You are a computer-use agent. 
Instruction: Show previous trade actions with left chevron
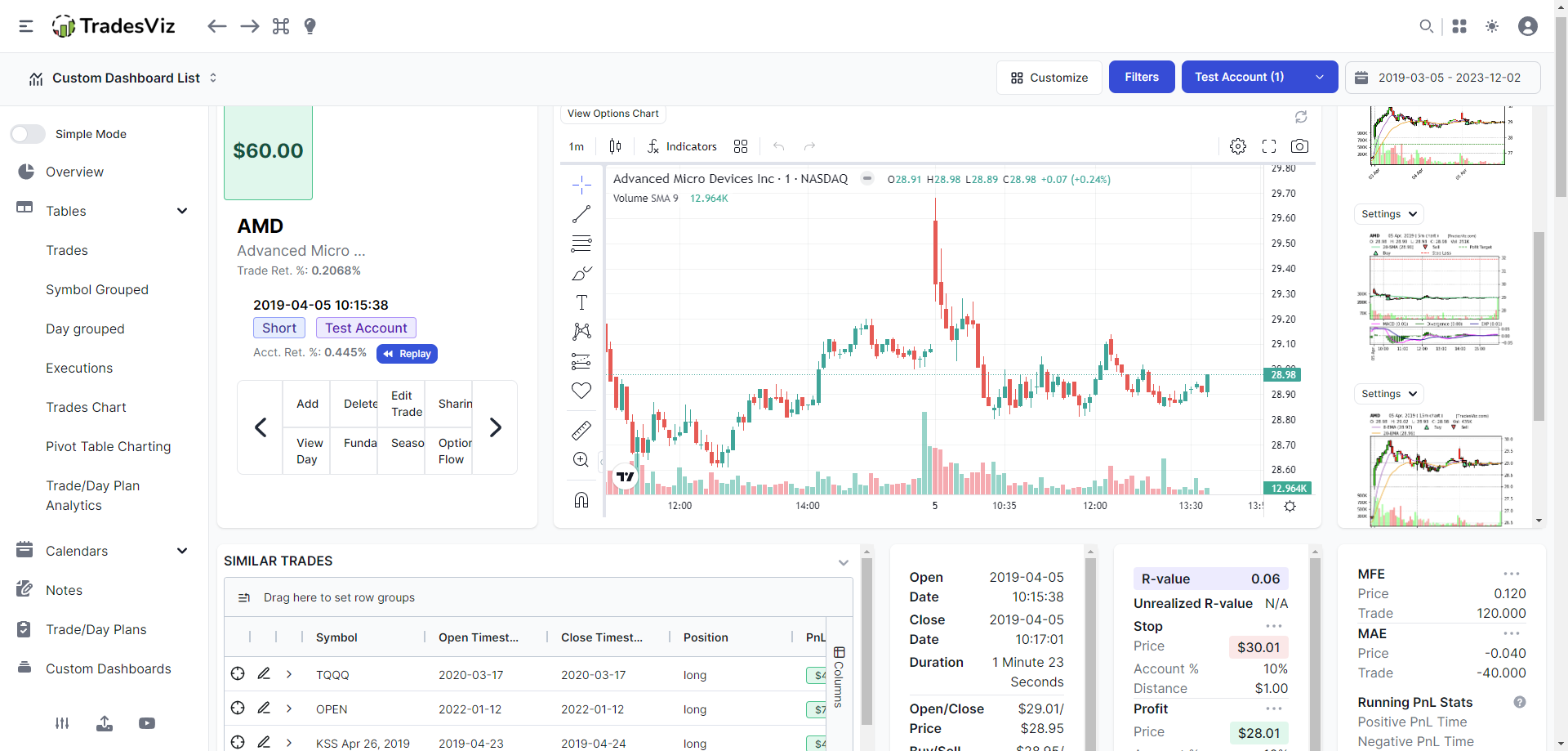[x=261, y=427]
